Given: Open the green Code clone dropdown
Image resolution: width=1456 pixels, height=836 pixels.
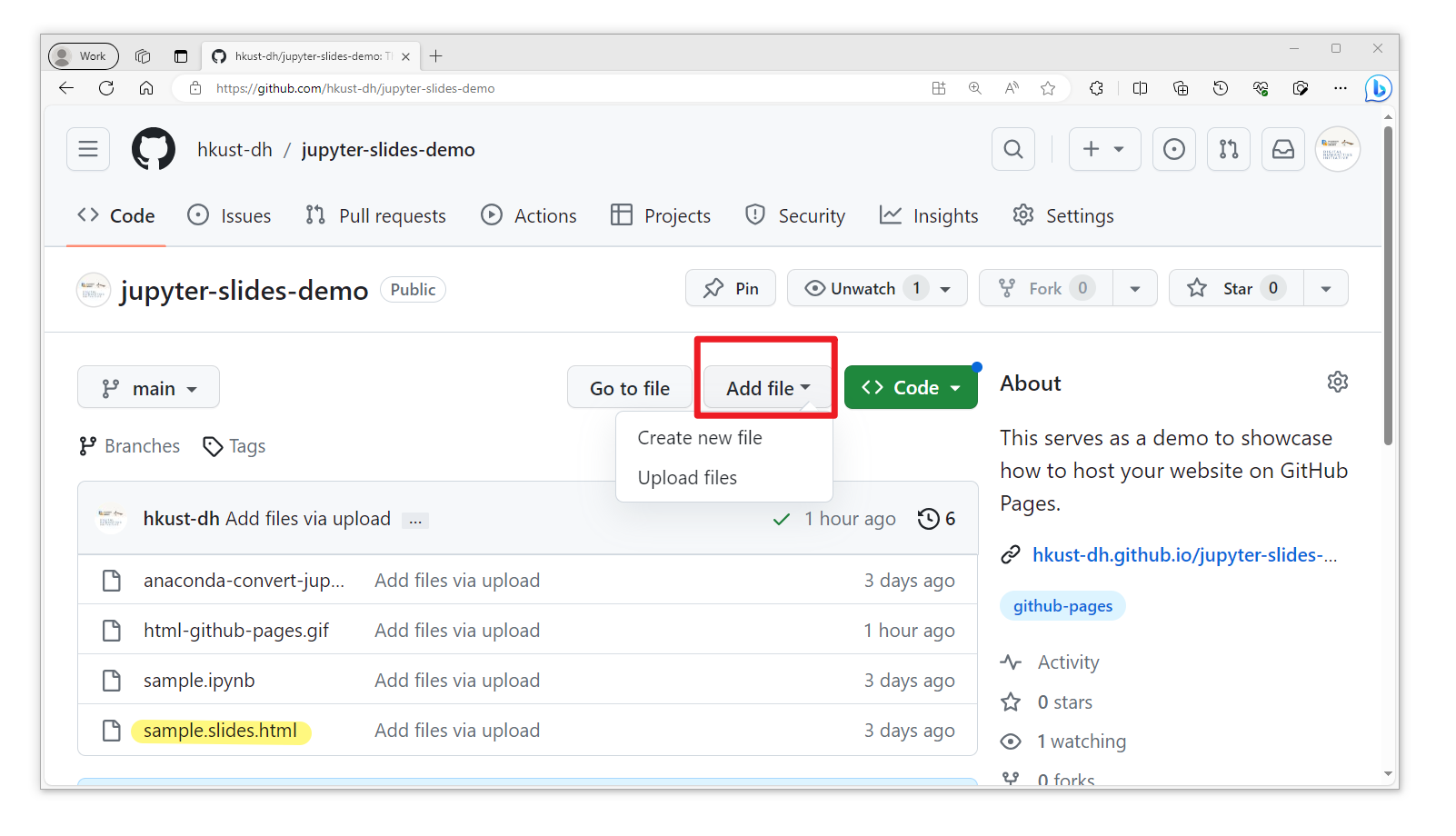Looking at the screenshot, I should point(910,387).
